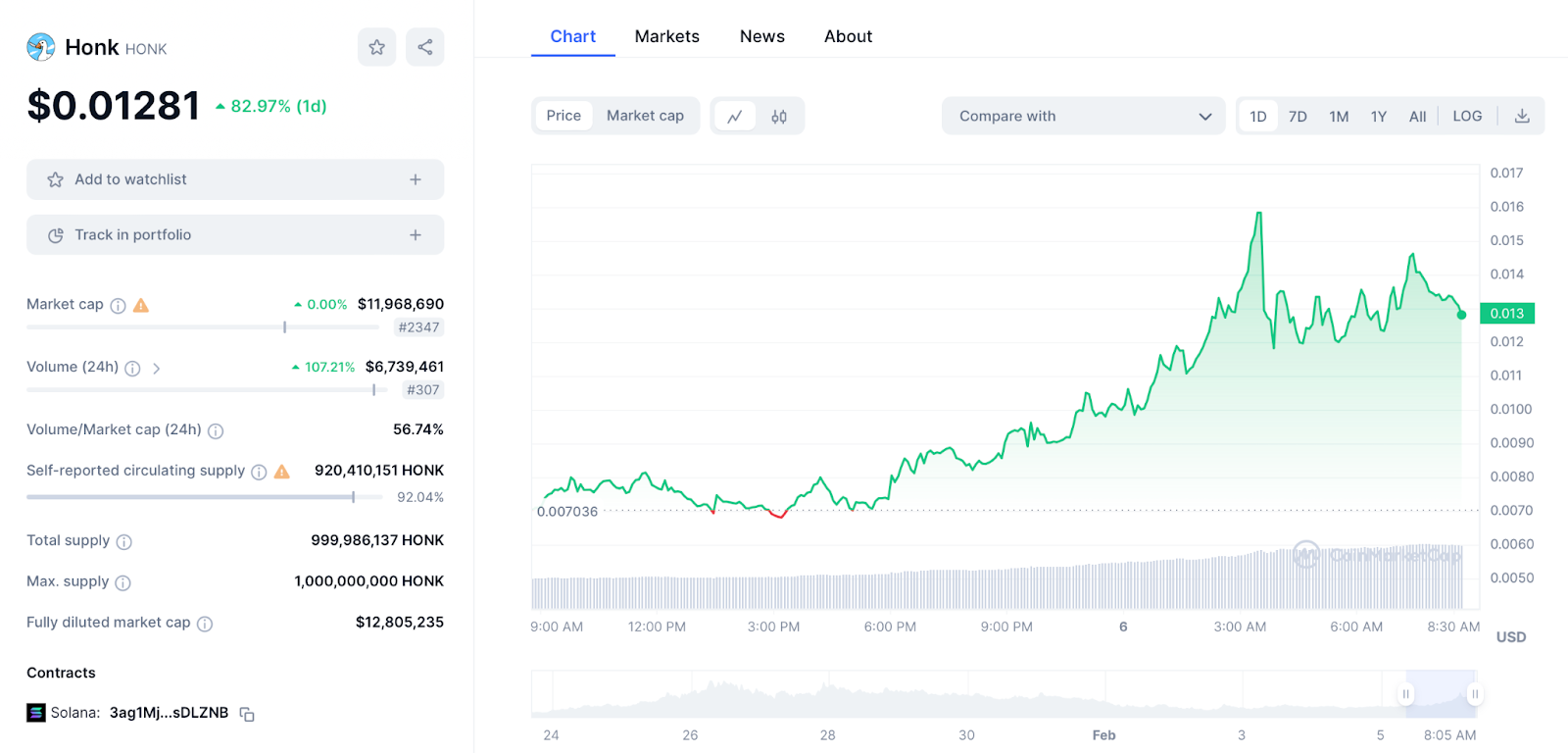1568x753 pixels.
Task: Click the chart's current price dot
Action: tap(1461, 315)
